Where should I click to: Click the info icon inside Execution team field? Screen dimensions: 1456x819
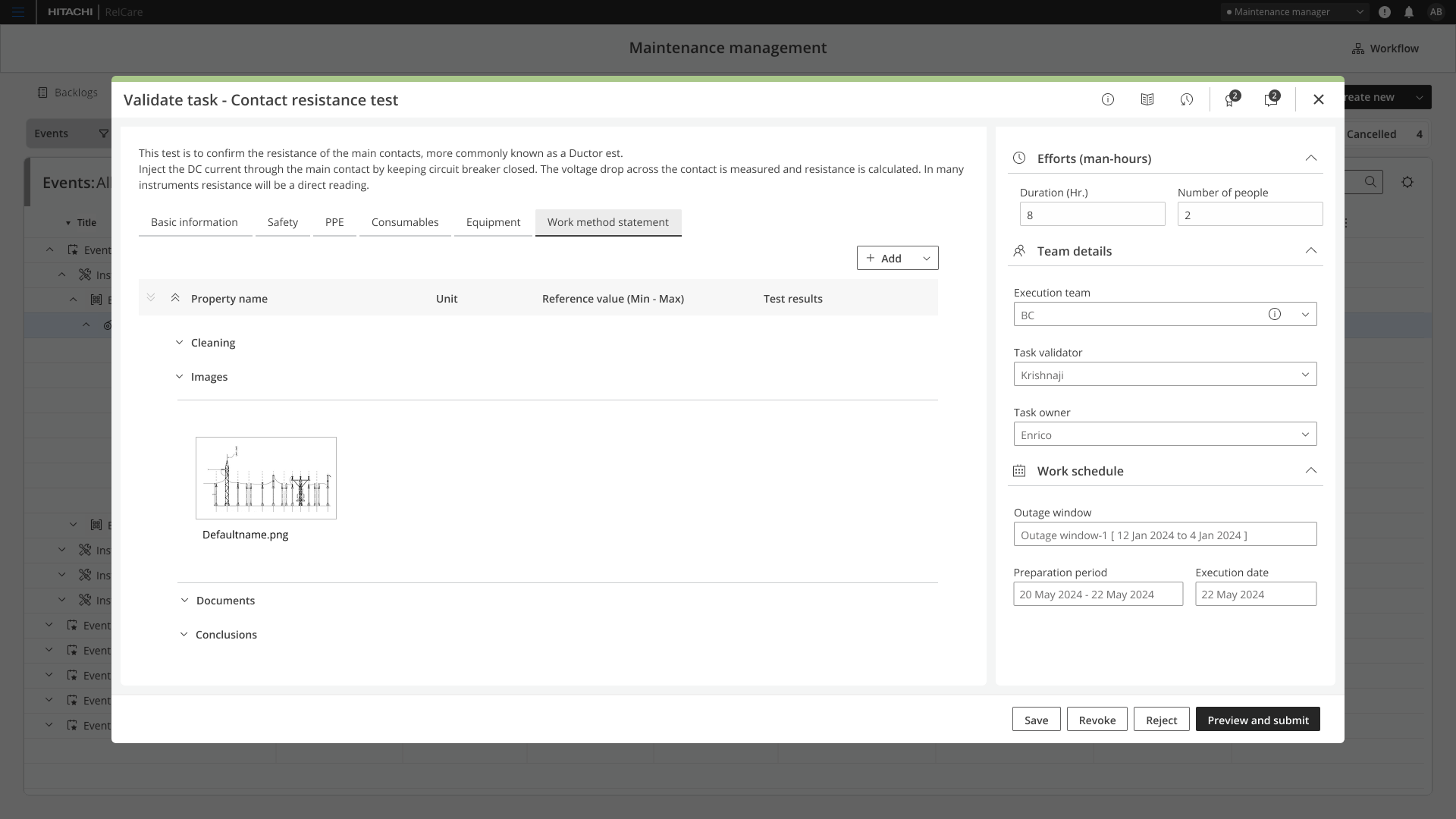pos(1275,314)
